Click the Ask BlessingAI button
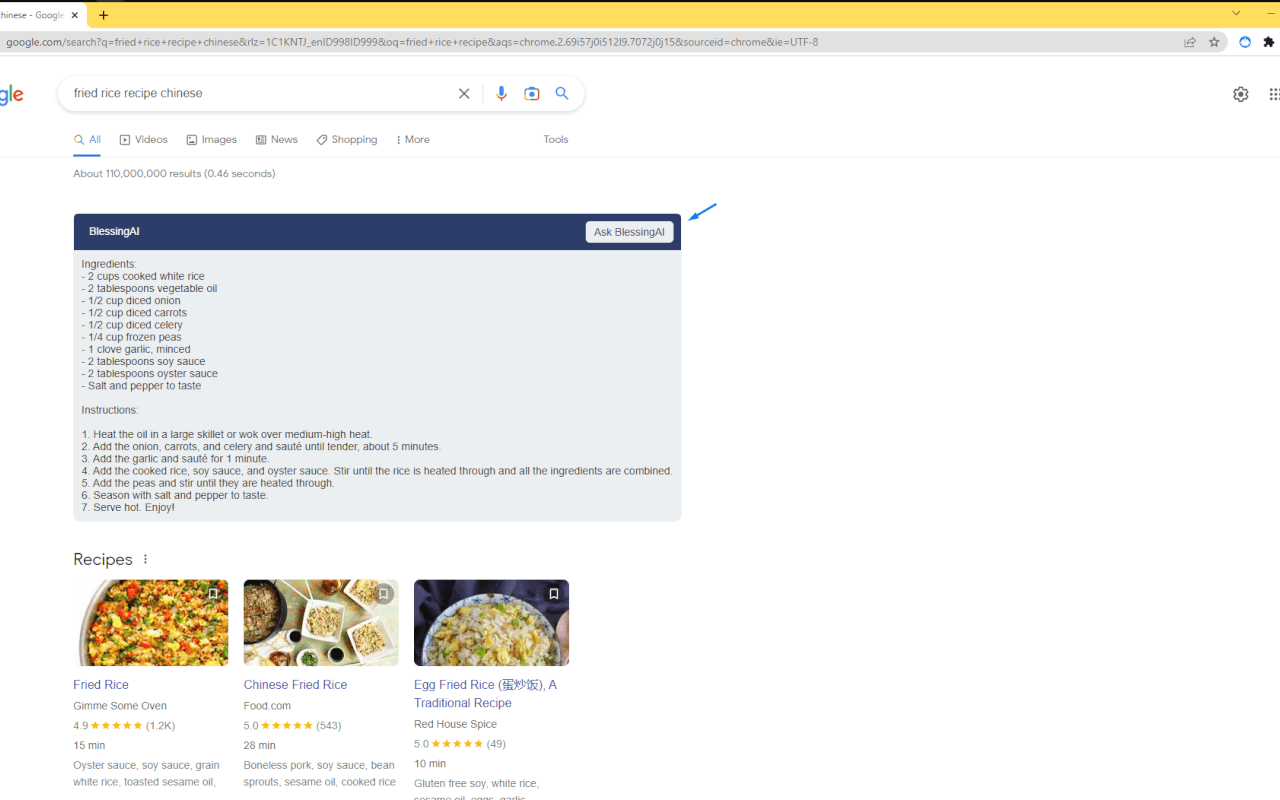Screen dimensions: 1280x800 pyautogui.click(x=629, y=231)
